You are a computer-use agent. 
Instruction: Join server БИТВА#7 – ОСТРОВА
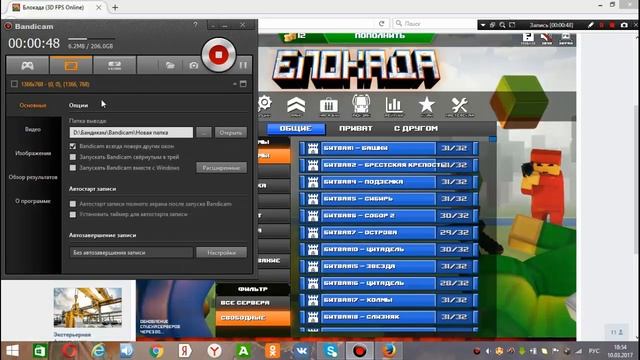[x=389, y=233]
